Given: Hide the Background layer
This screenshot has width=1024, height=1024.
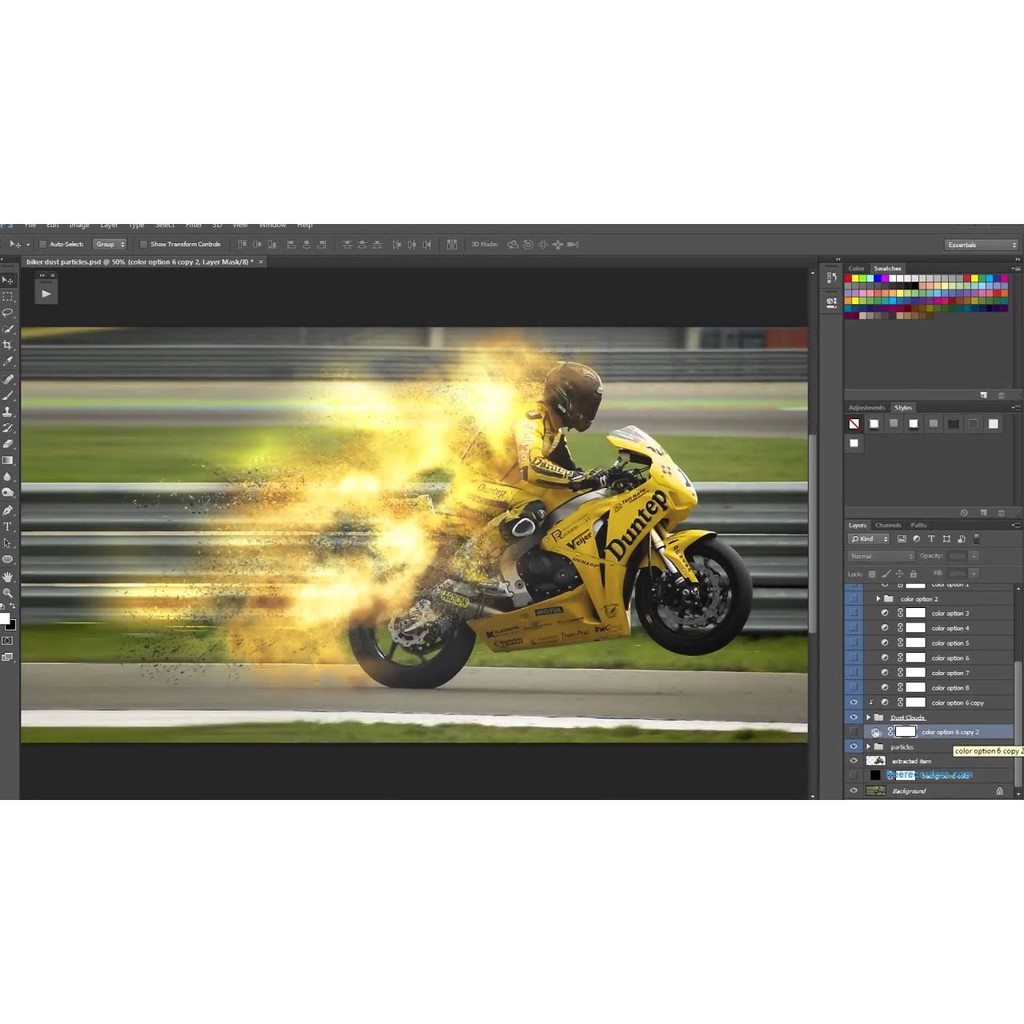Looking at the screenshot, I should tap(853, 790).
